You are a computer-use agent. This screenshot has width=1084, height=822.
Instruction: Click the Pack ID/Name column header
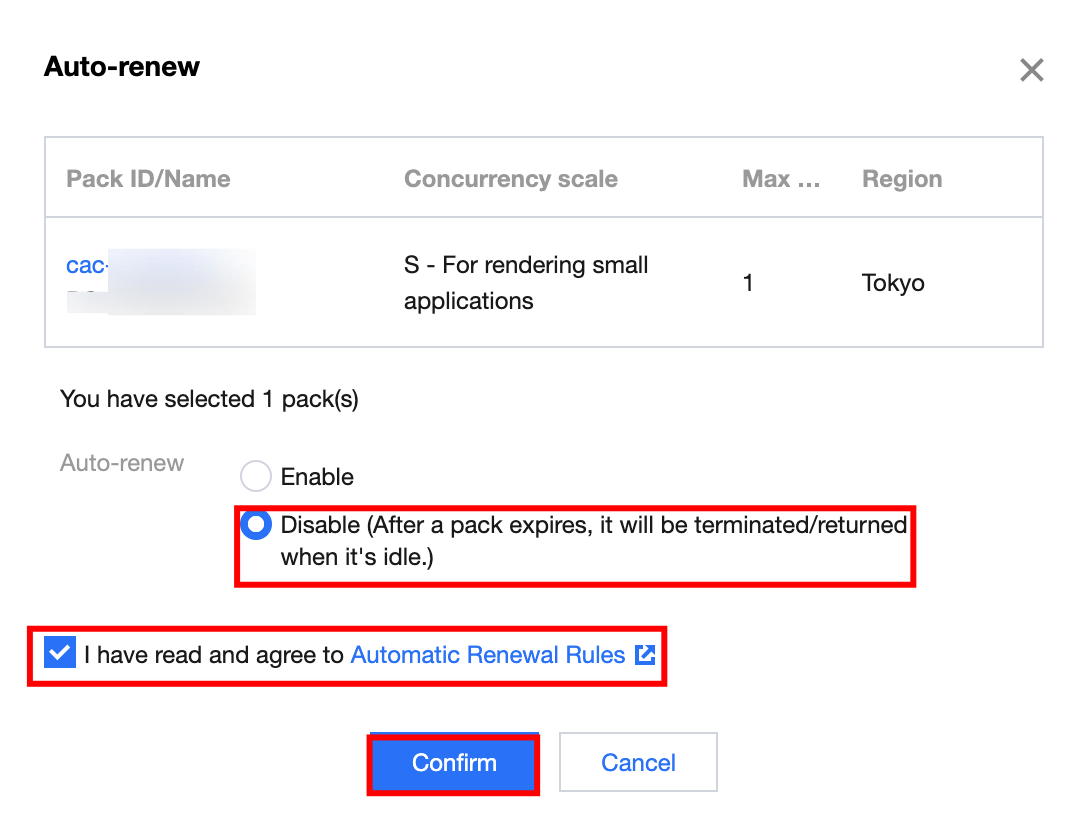tap(148, 179)
